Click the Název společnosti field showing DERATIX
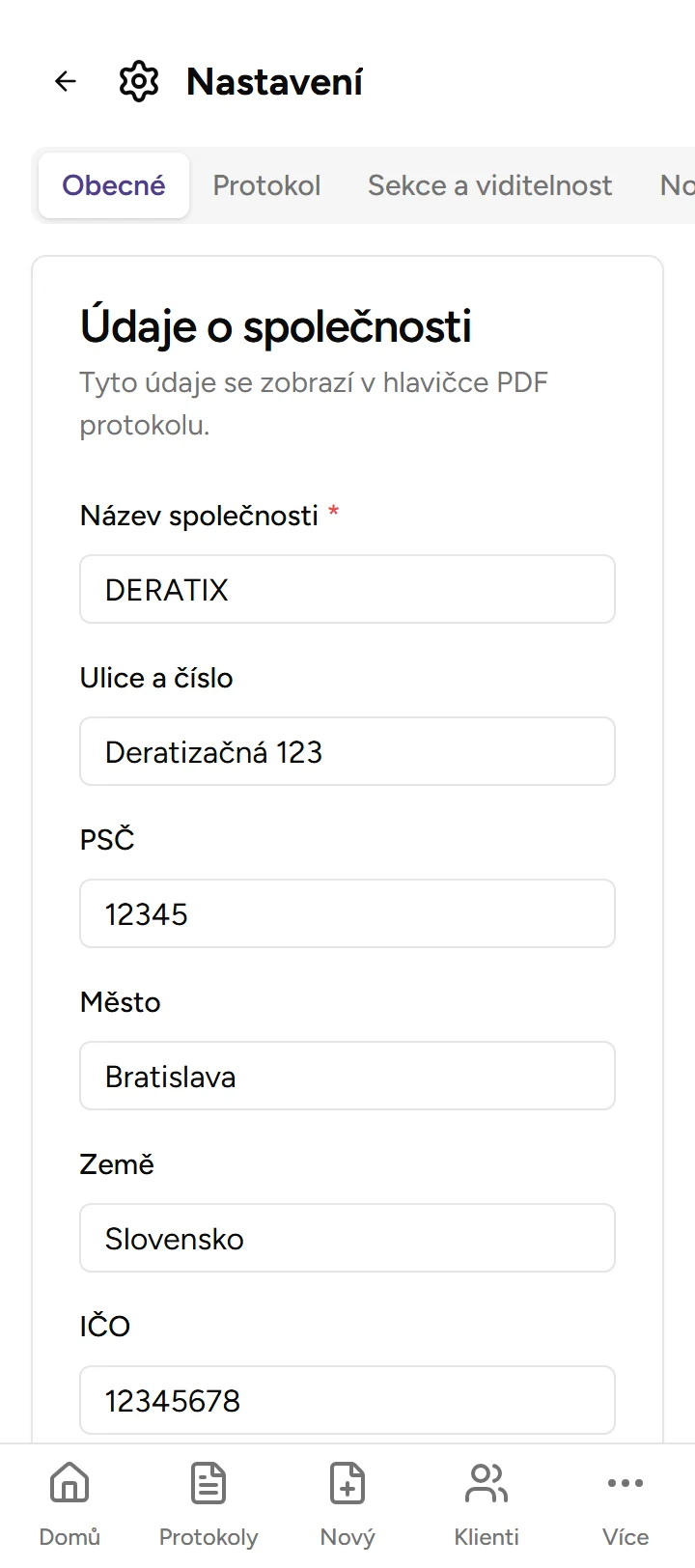The height and width of the screenshot is (1568, 695). [347, 589]
